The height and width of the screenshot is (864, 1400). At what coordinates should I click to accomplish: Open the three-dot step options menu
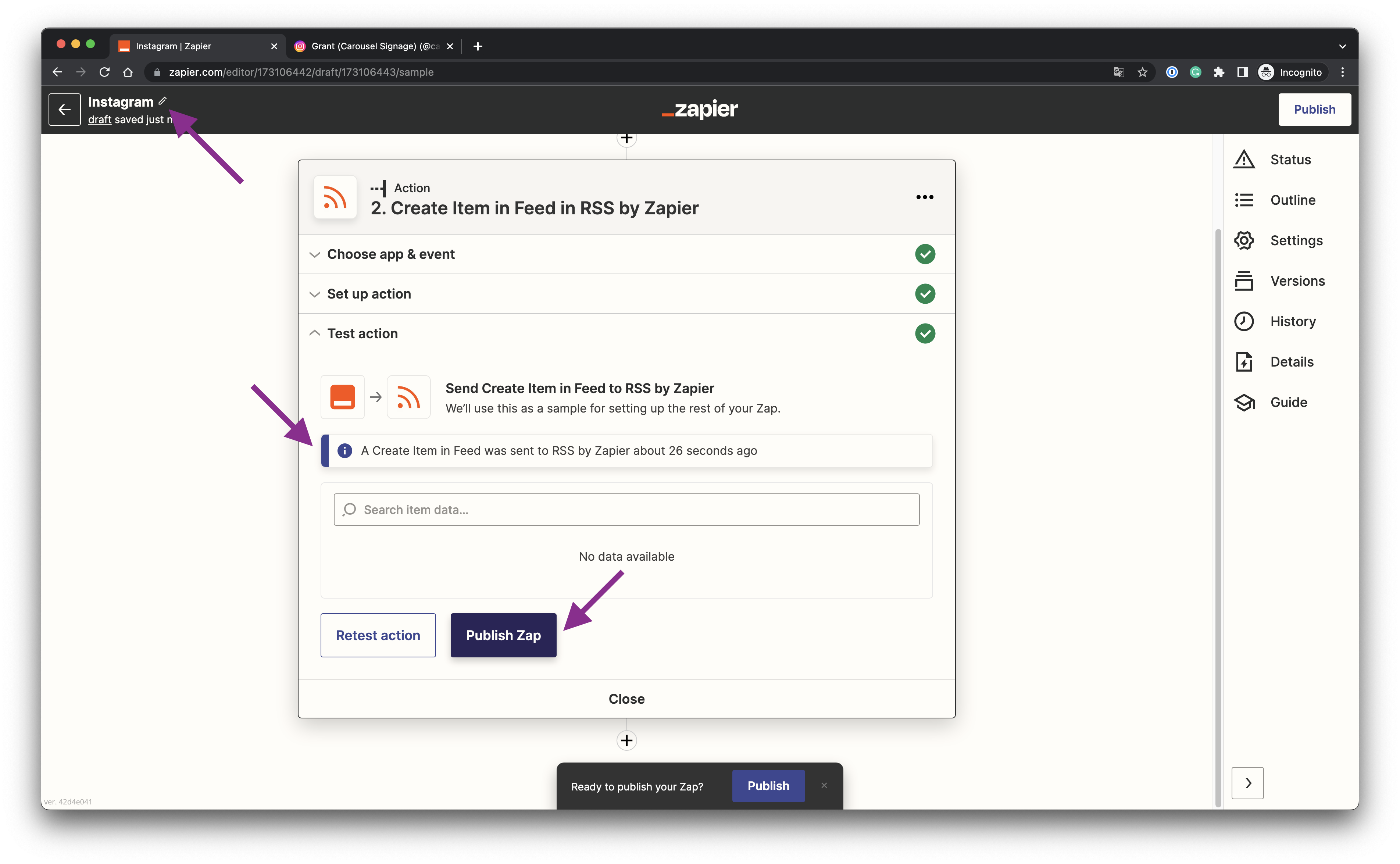pos(924,197)
